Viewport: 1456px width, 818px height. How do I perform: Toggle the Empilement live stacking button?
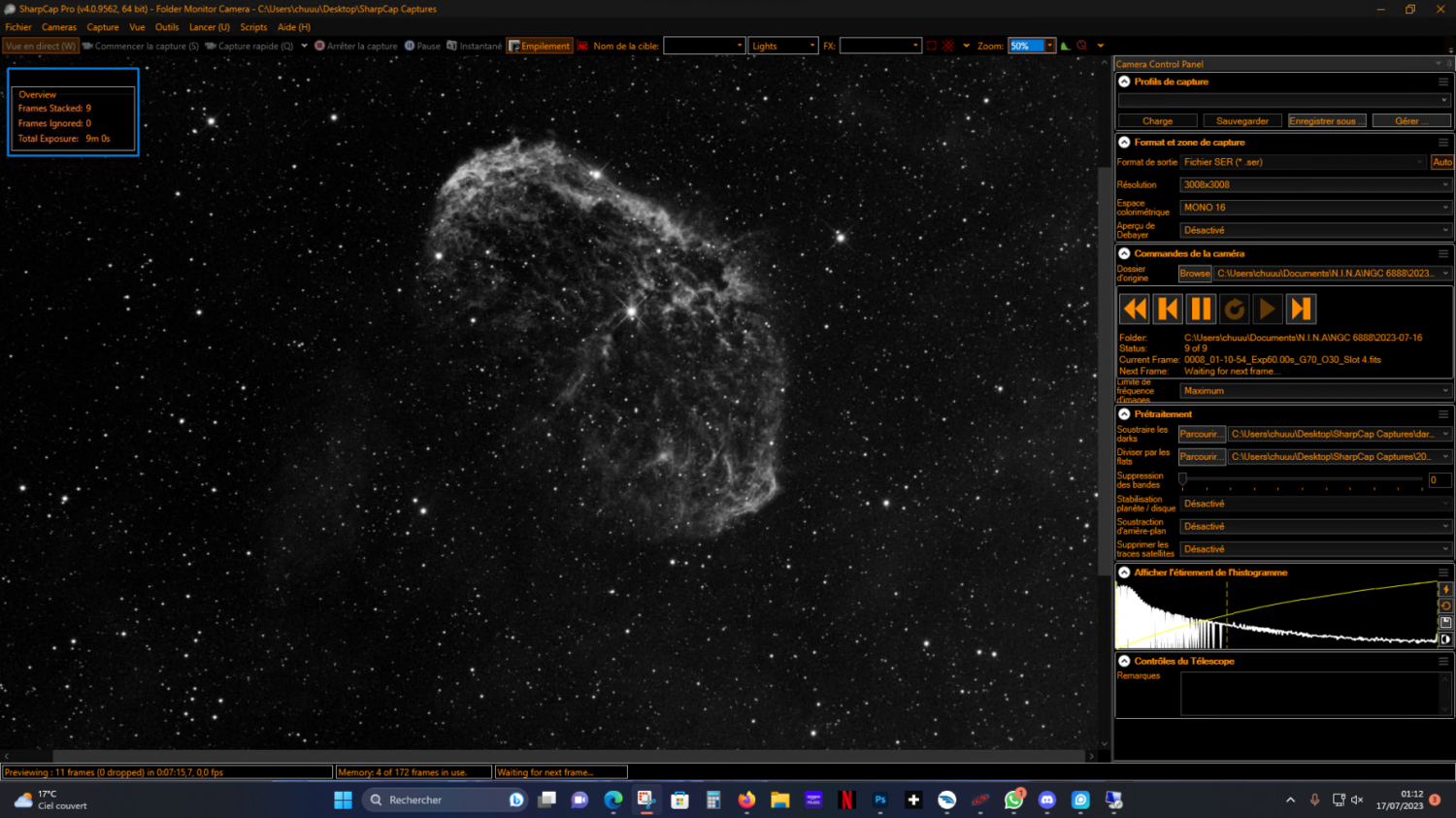click(540, 46)
